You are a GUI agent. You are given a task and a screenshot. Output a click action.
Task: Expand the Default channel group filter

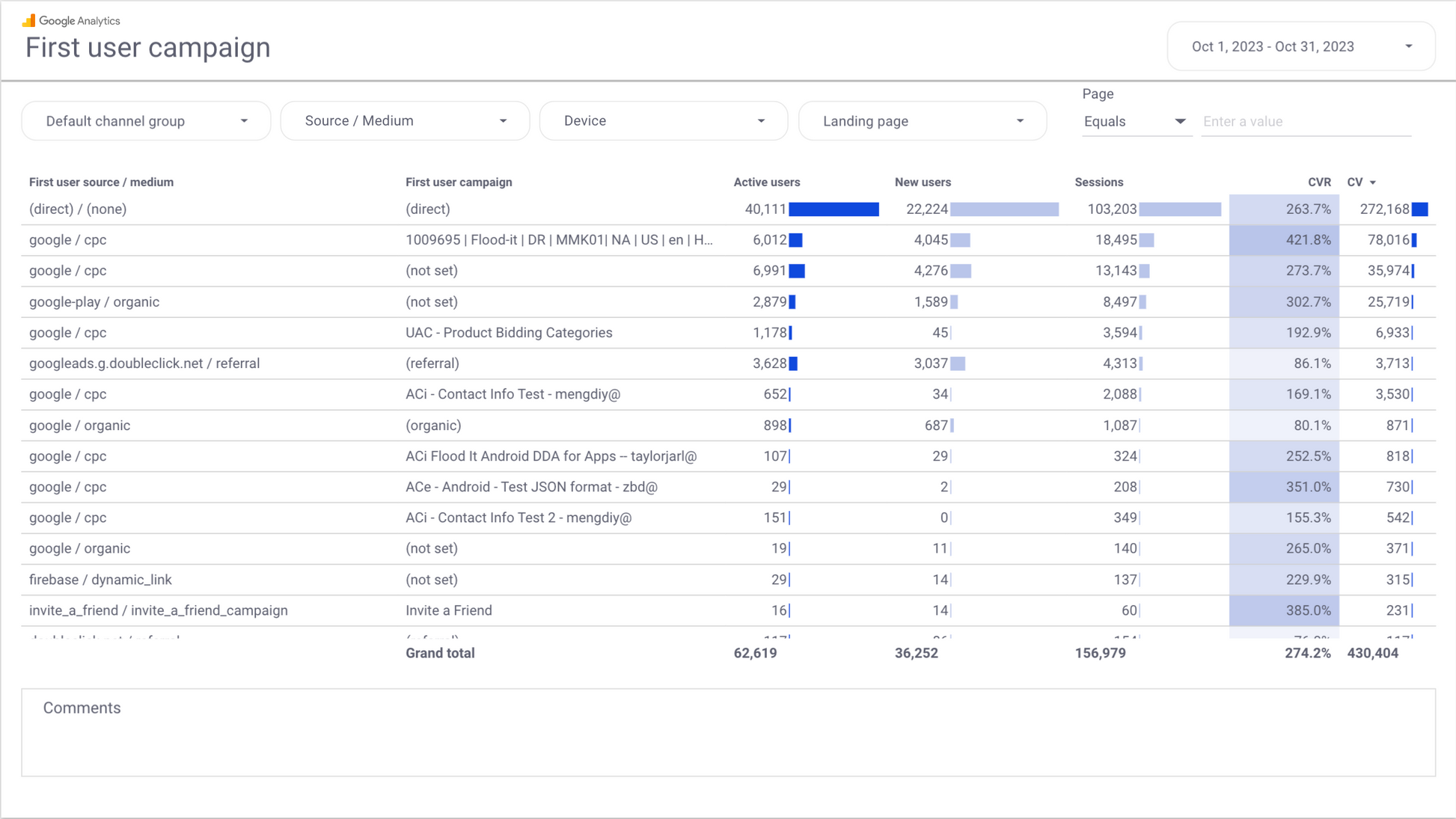[x=146, y=121]
